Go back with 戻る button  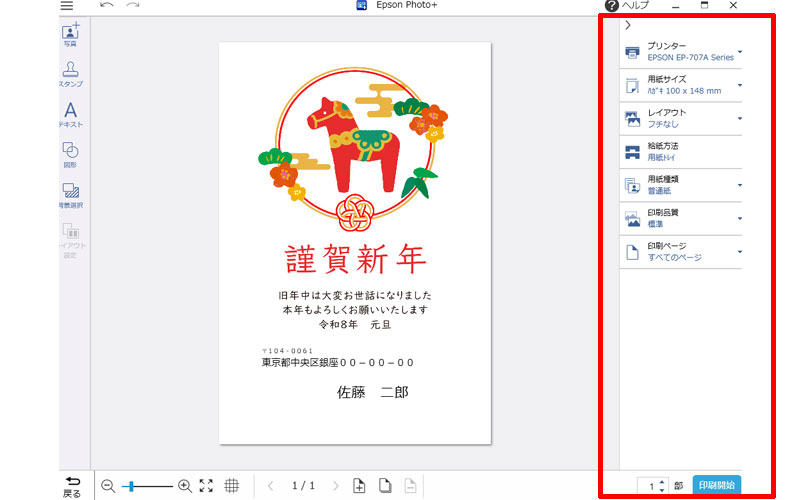72,487
